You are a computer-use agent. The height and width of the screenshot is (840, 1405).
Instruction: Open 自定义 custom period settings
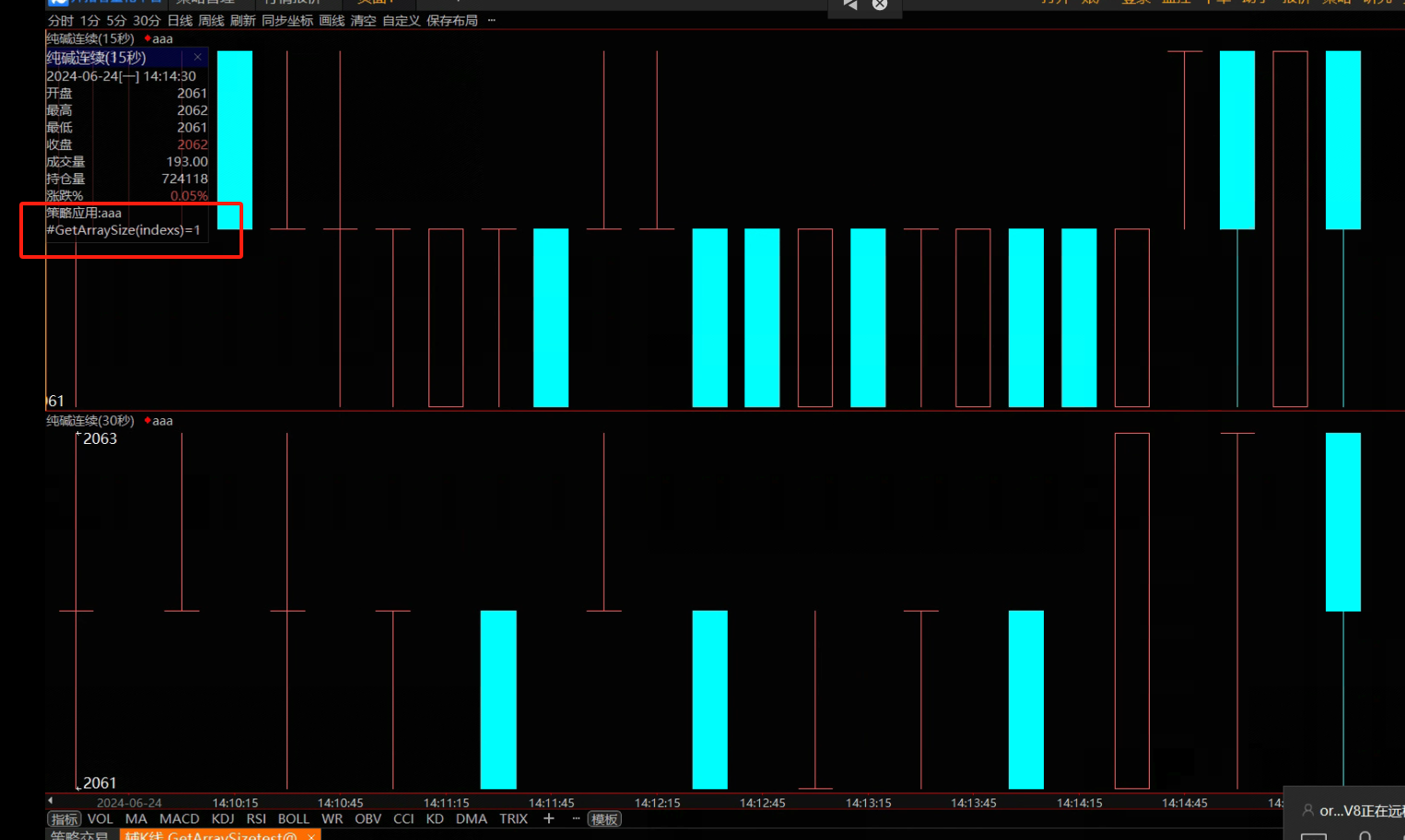tap(402, 20)
